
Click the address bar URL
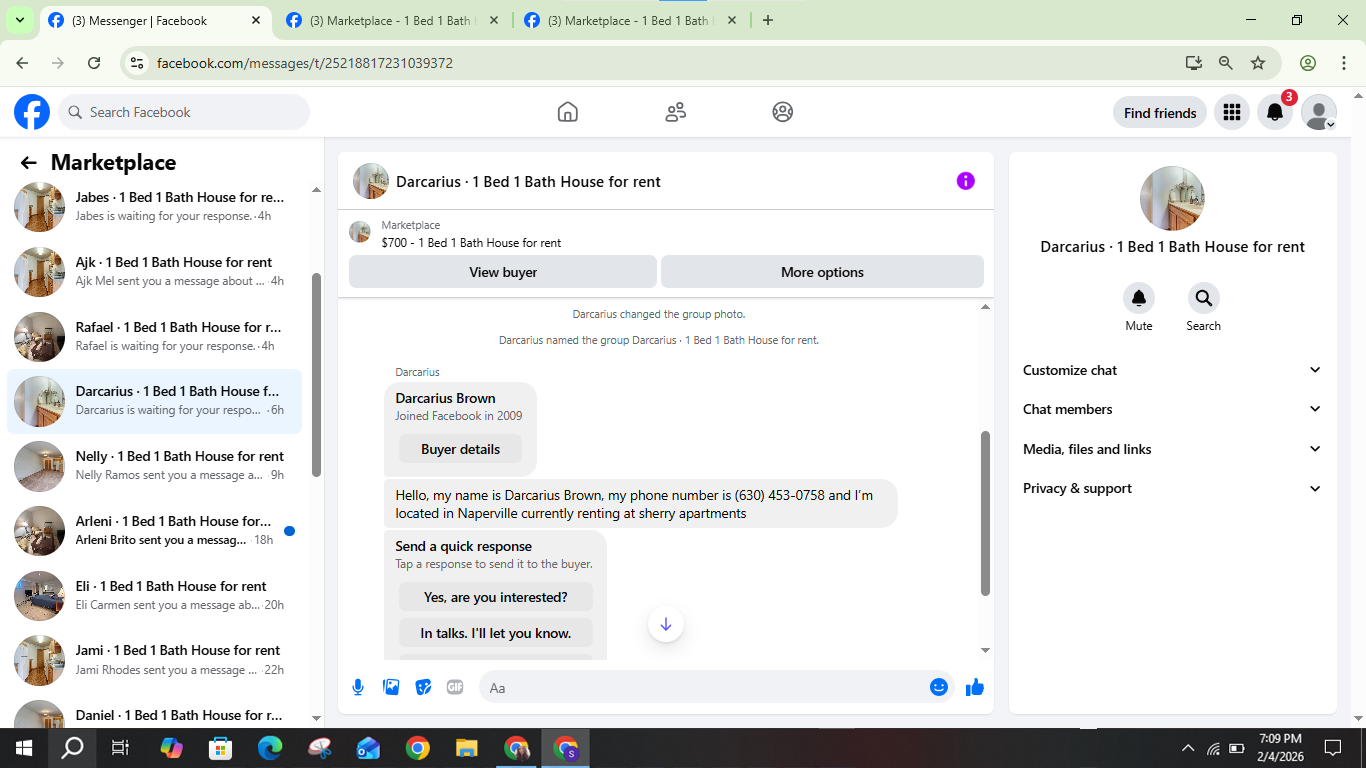click(x=305, y=63)
